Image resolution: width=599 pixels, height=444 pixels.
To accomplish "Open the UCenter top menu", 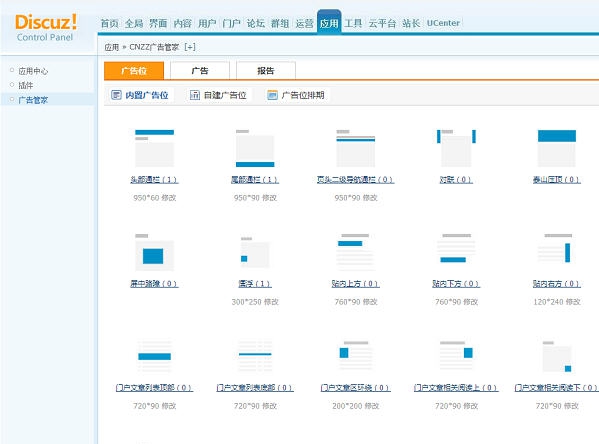I will 443,23.
